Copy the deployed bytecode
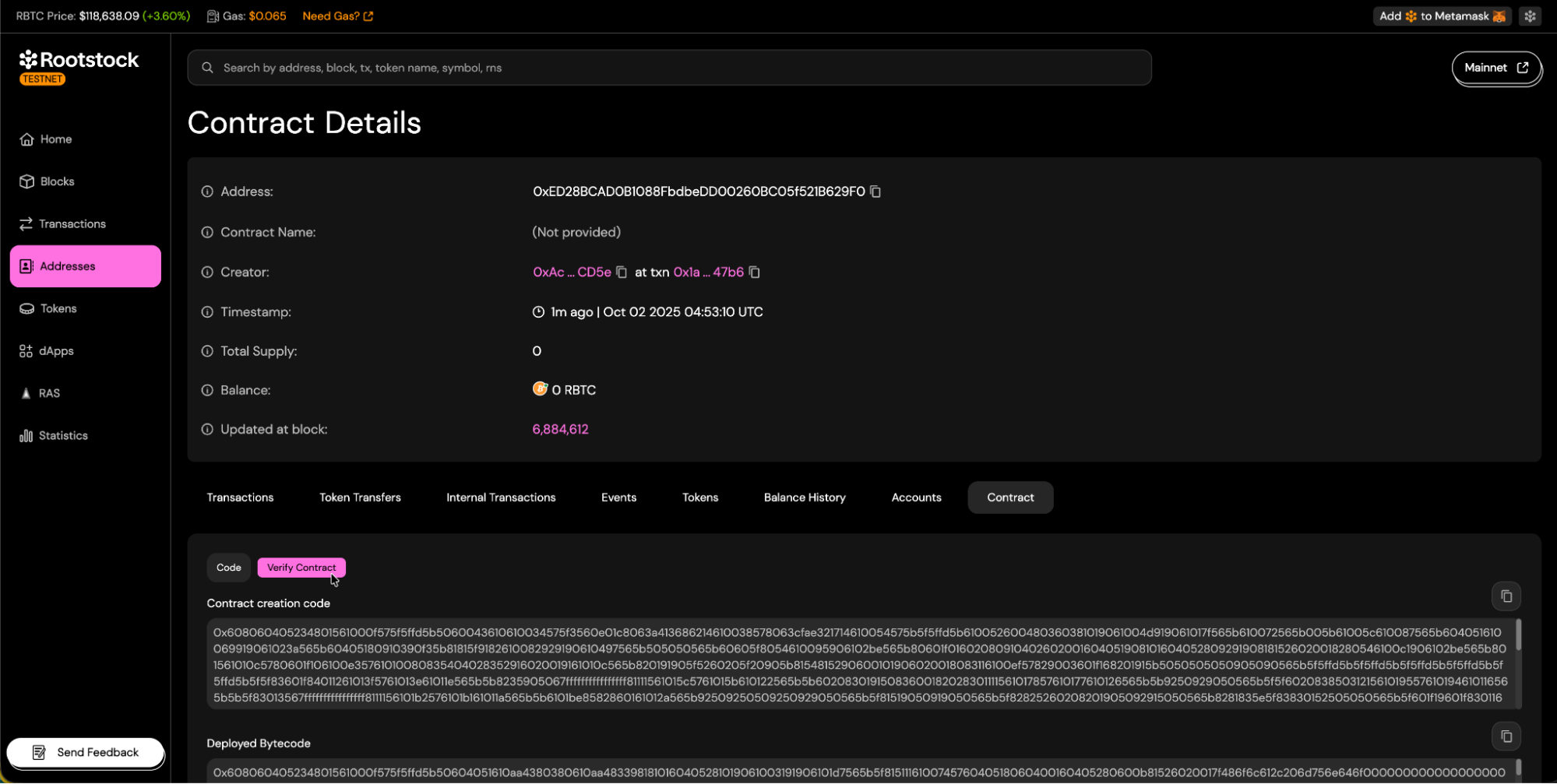Viewport: 1557px width, 784px height. [1506, 737]
